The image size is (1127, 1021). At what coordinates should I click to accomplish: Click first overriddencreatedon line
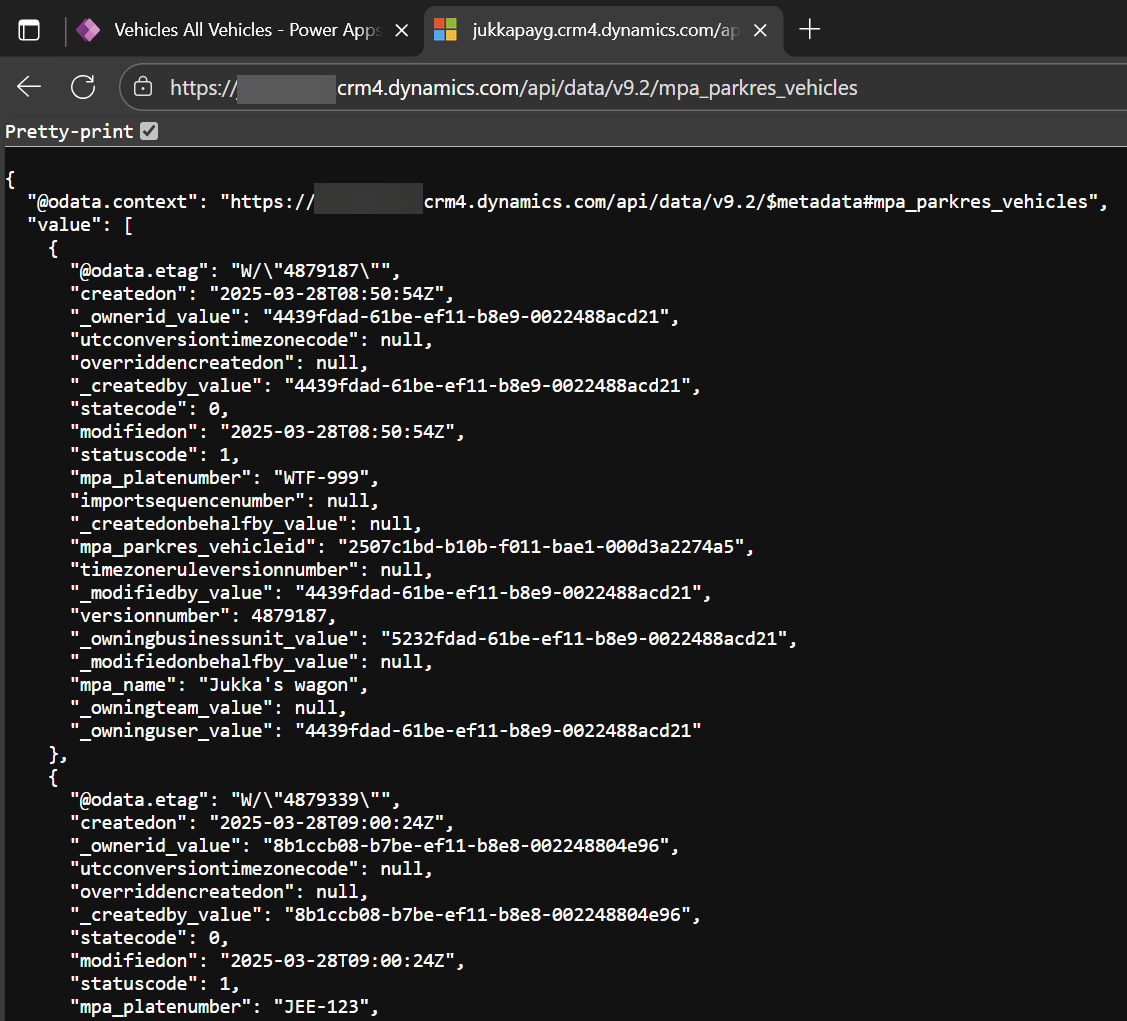(219, 363)
